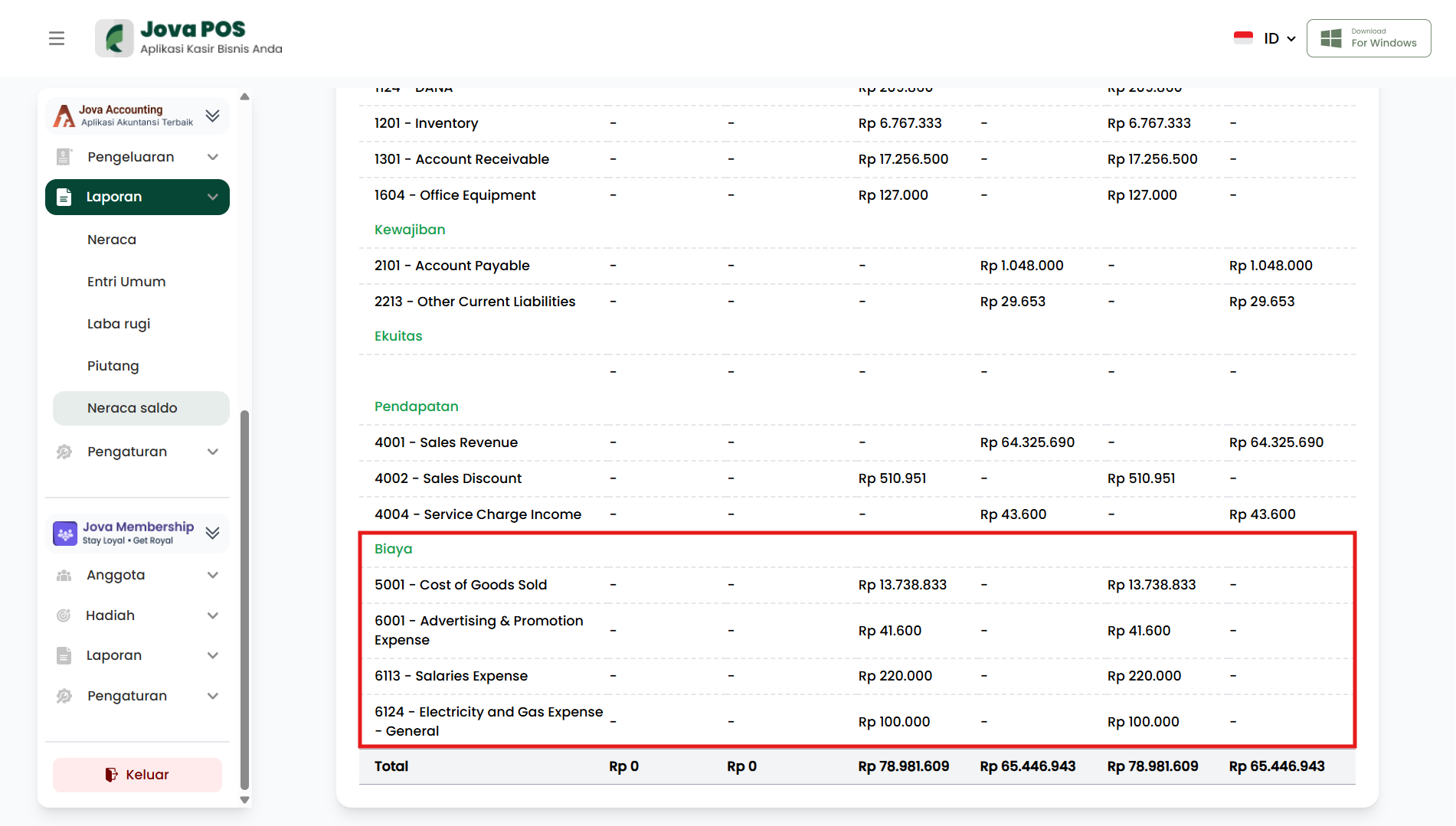This screenshot has width=1456, height=826.
Task: Collapse the Jova Membership section
Action: point(213,533)
